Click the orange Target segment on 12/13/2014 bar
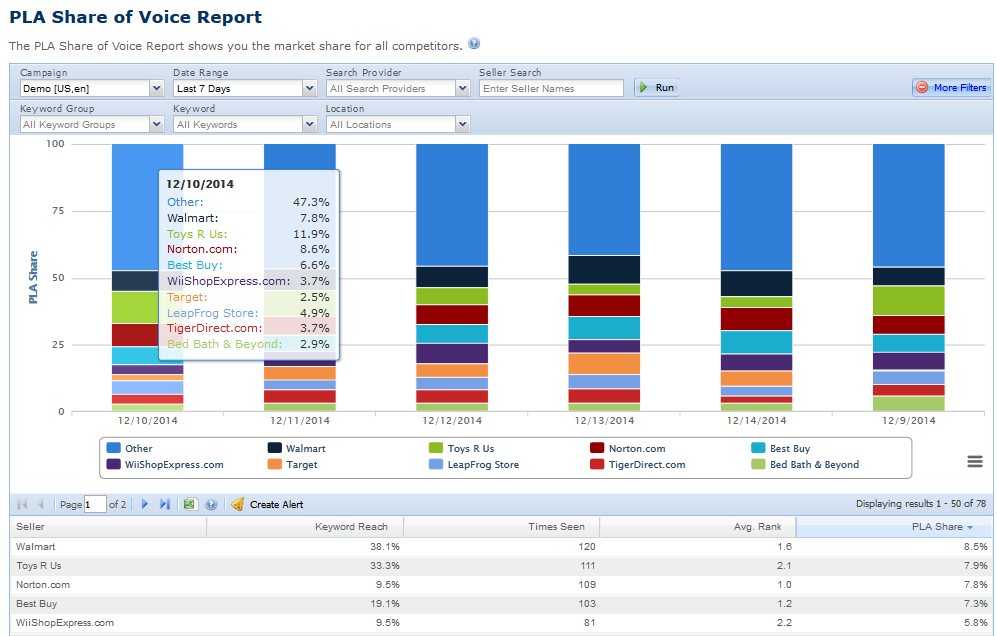 coord(604,364)
